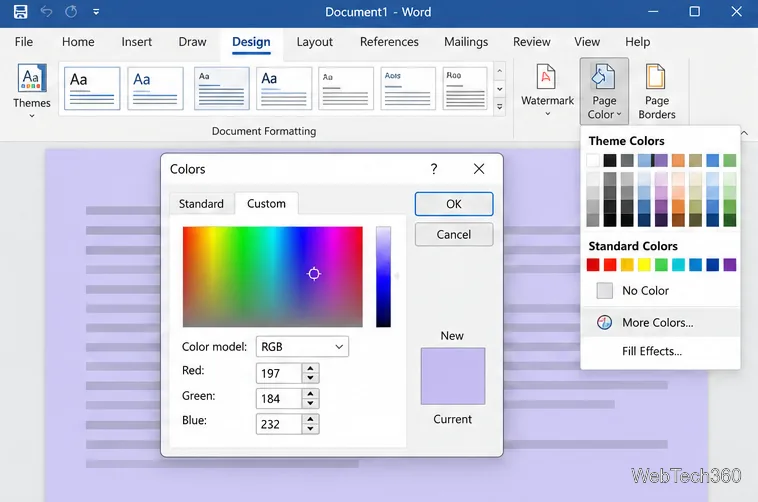Viewport: 758px width, 502px height.
Task: Pick yellow standard color swatch
Action: tap(644, 265)
